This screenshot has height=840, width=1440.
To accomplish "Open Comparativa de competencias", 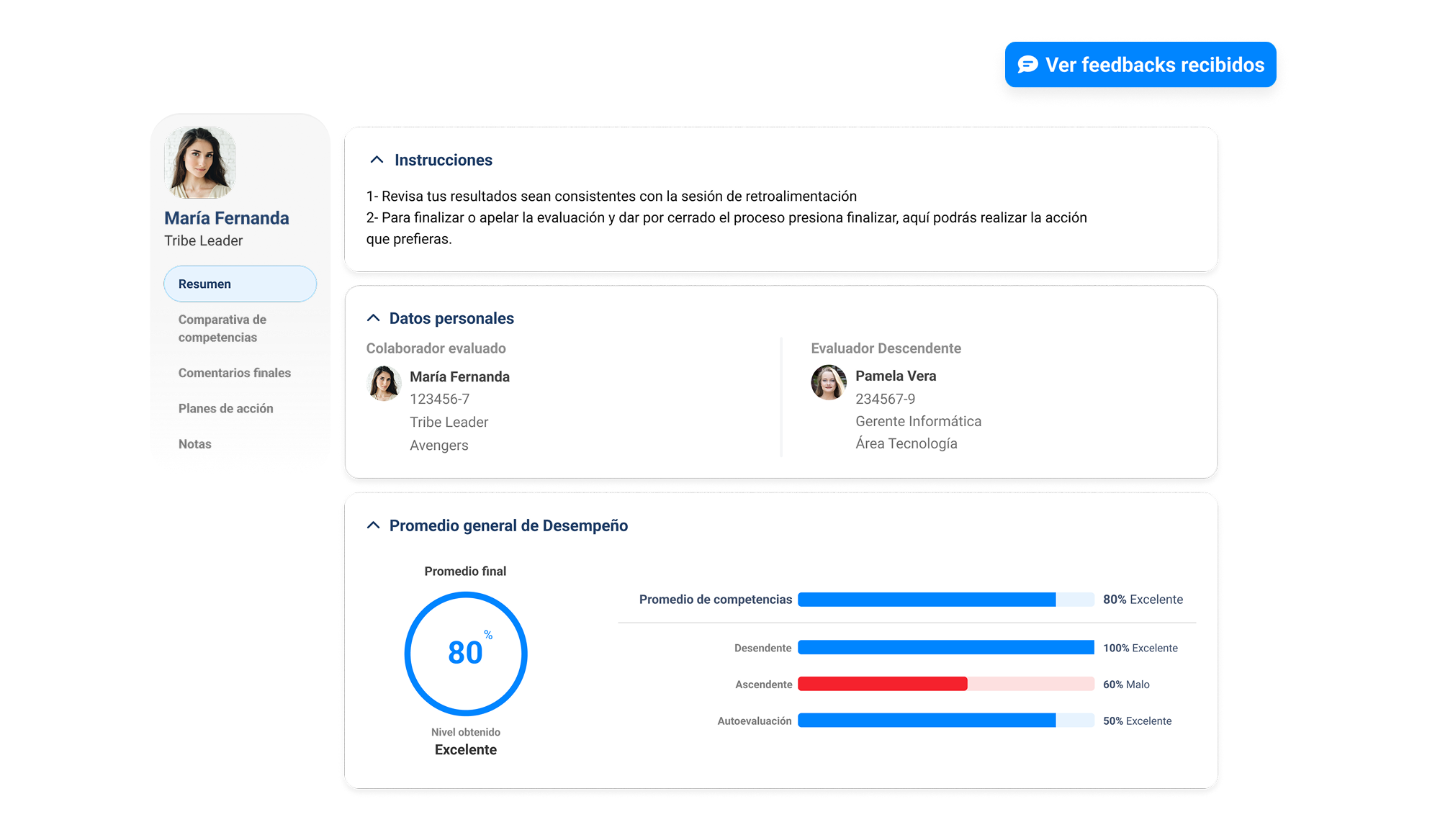I will [222, 328].
